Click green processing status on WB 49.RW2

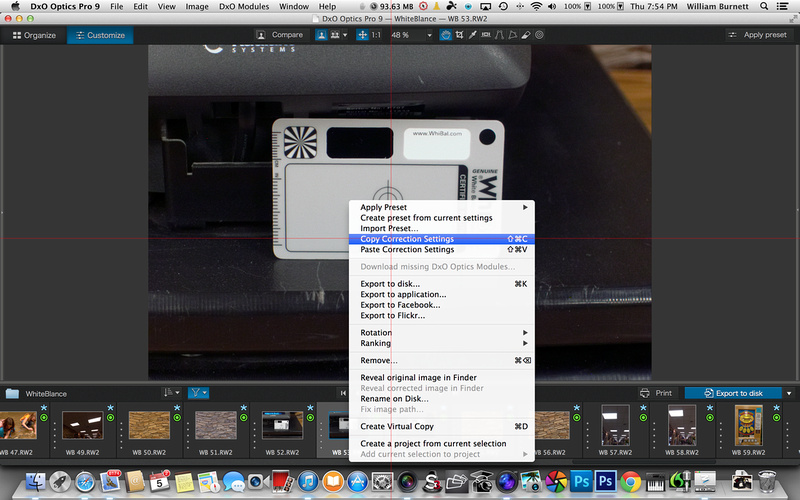[111, 417]
